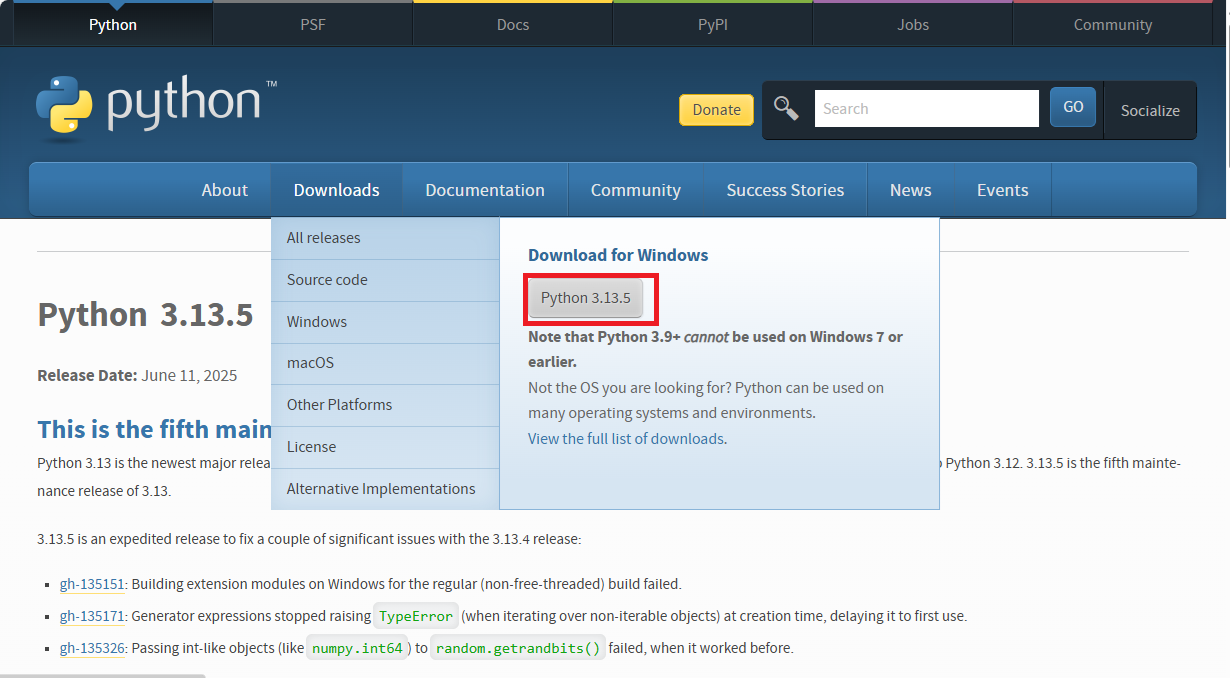
Task: Click the Success Stories nav item
Action: (785, 190)
